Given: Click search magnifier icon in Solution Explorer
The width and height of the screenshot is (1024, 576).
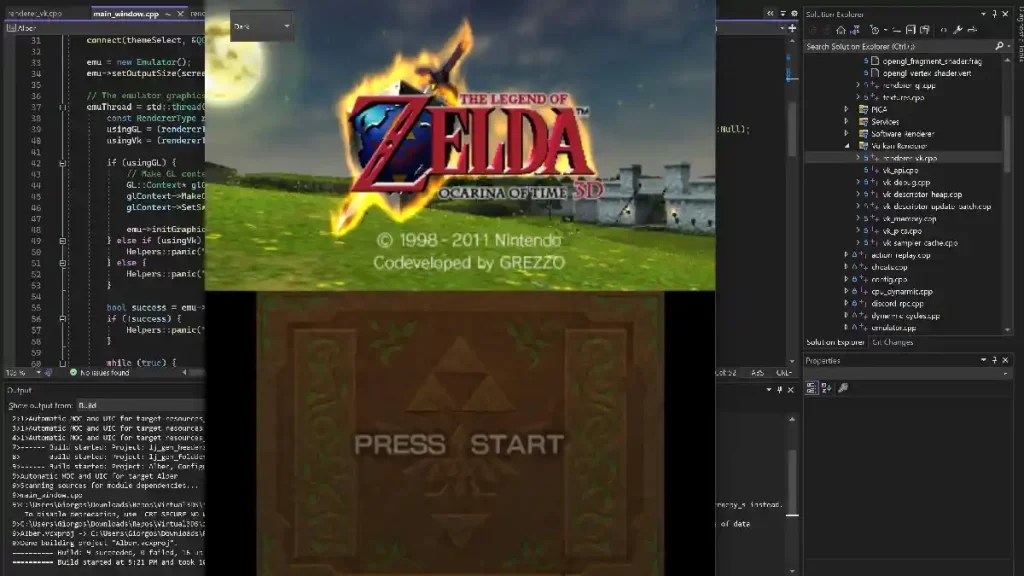Looking at the screenshot, I should click(999, 46).
